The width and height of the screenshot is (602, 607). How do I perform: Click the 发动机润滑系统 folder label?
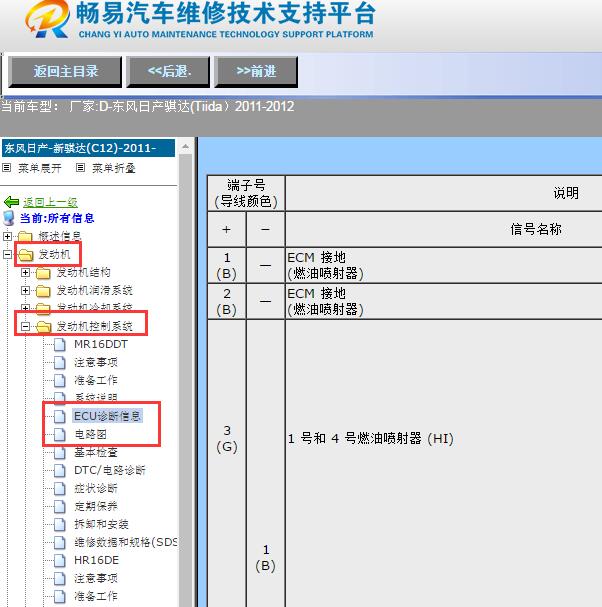click(94, 290)
